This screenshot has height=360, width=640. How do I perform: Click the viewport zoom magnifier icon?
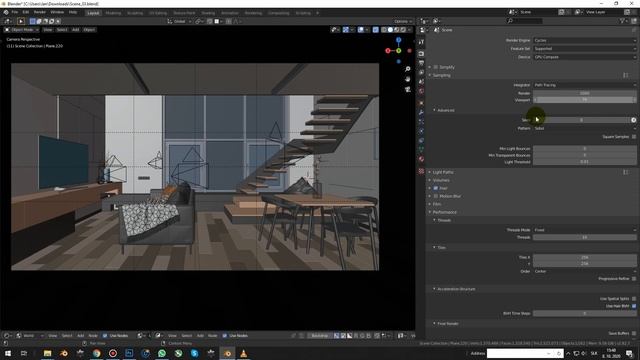click(x=407, y=69)
